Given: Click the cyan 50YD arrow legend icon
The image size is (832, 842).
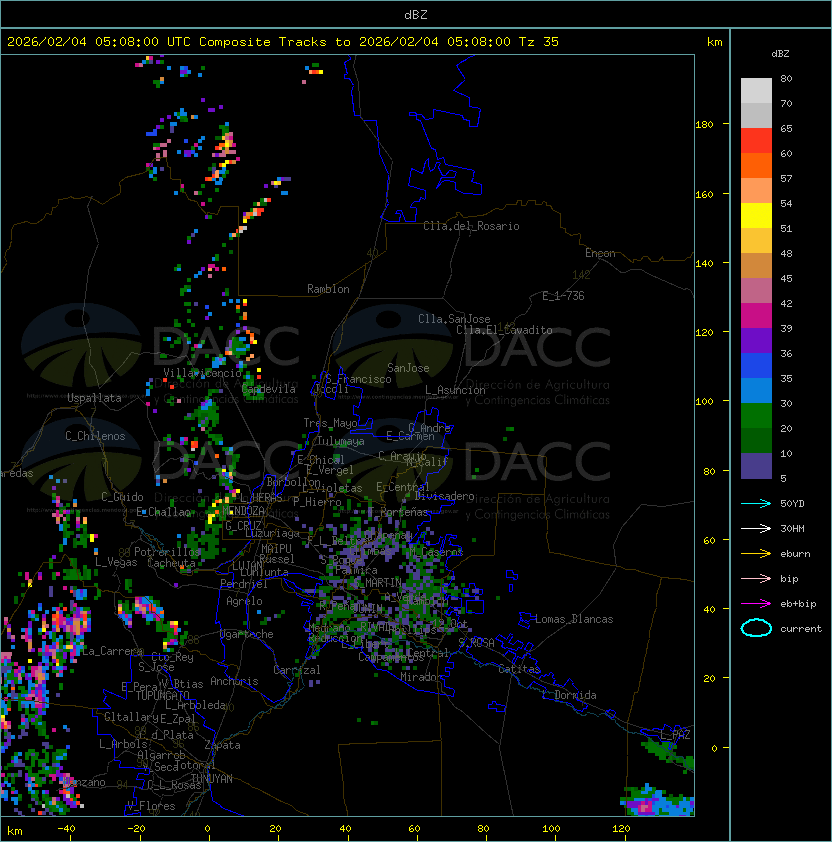Looking at the screenshot, I should (756, 503).
